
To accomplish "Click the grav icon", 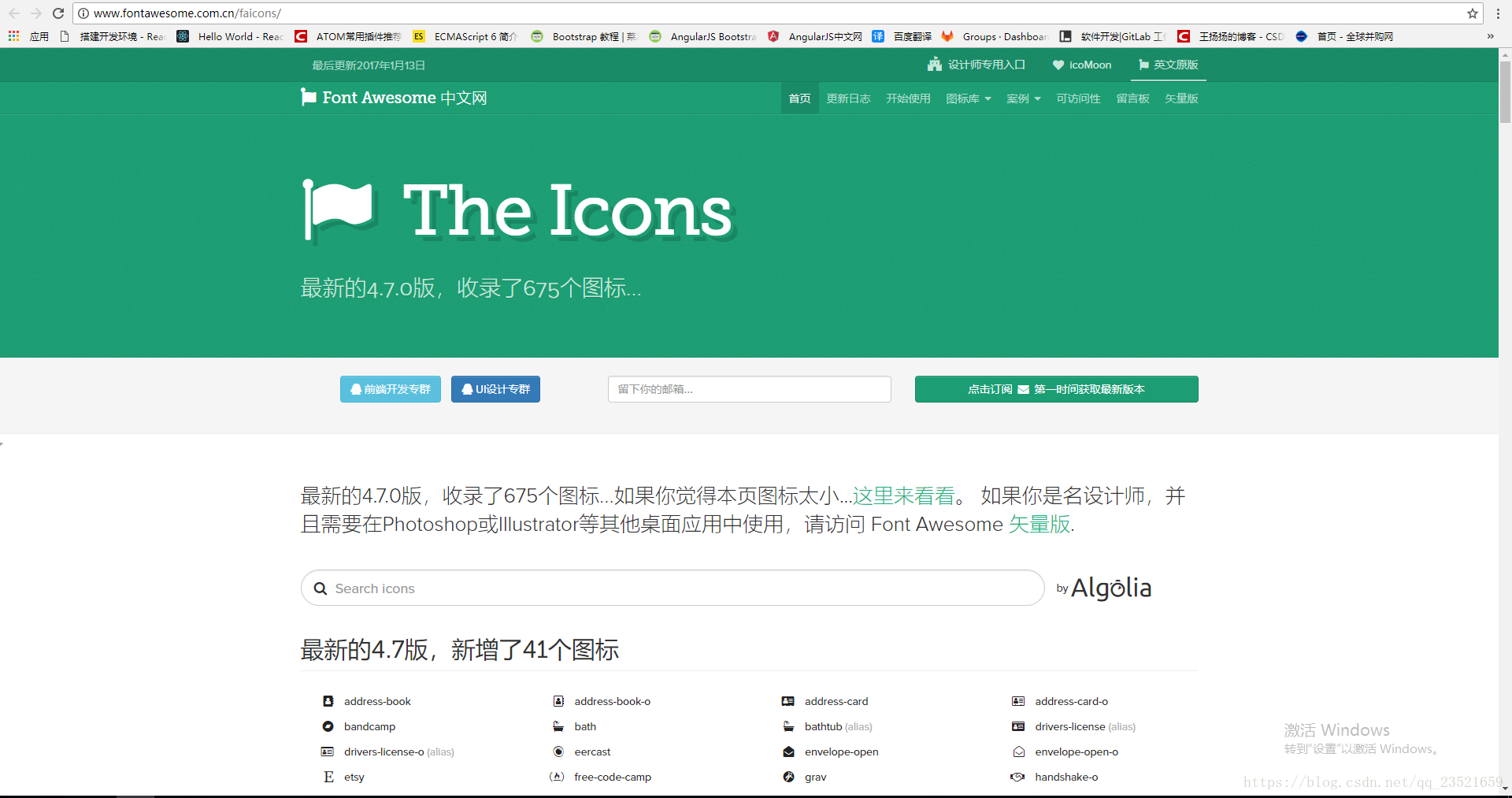I will click(x=788, y=777).
